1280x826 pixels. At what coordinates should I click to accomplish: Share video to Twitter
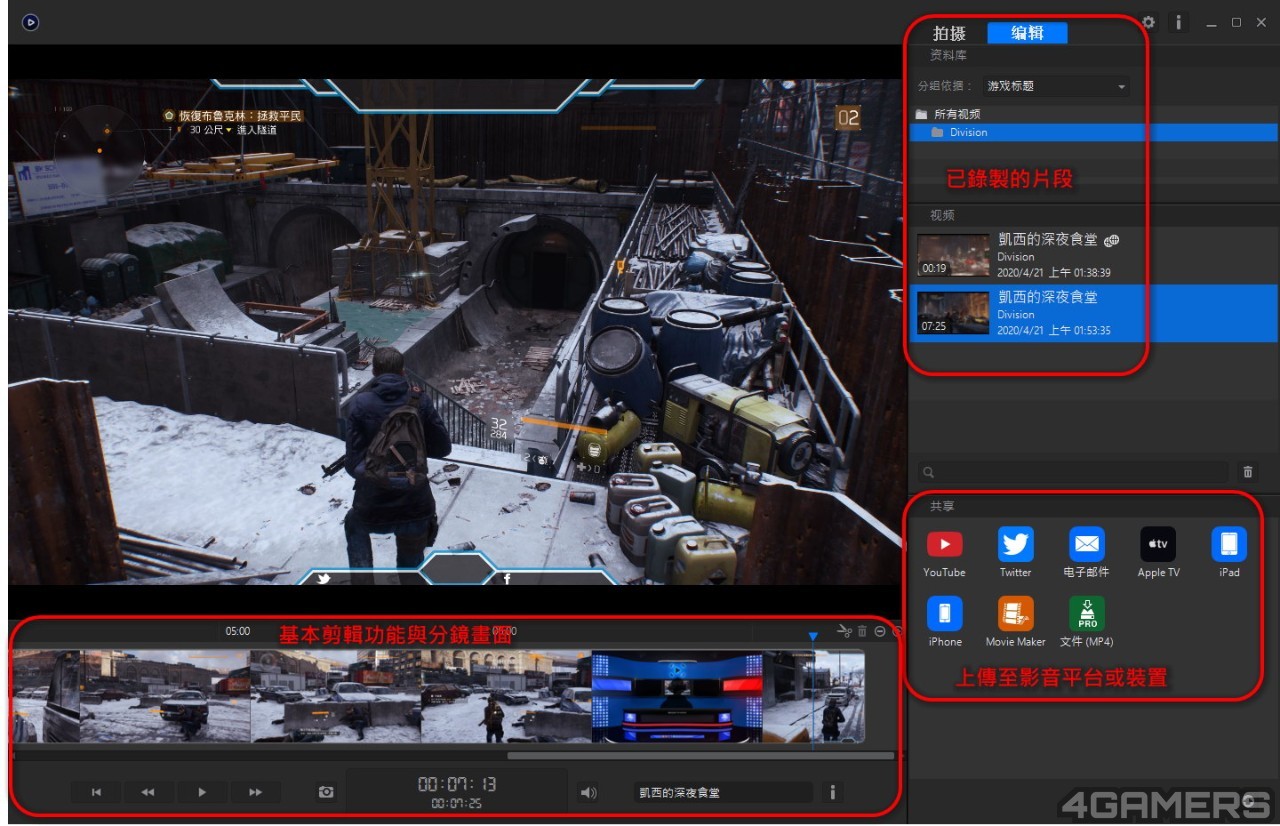pos(1015,552)
